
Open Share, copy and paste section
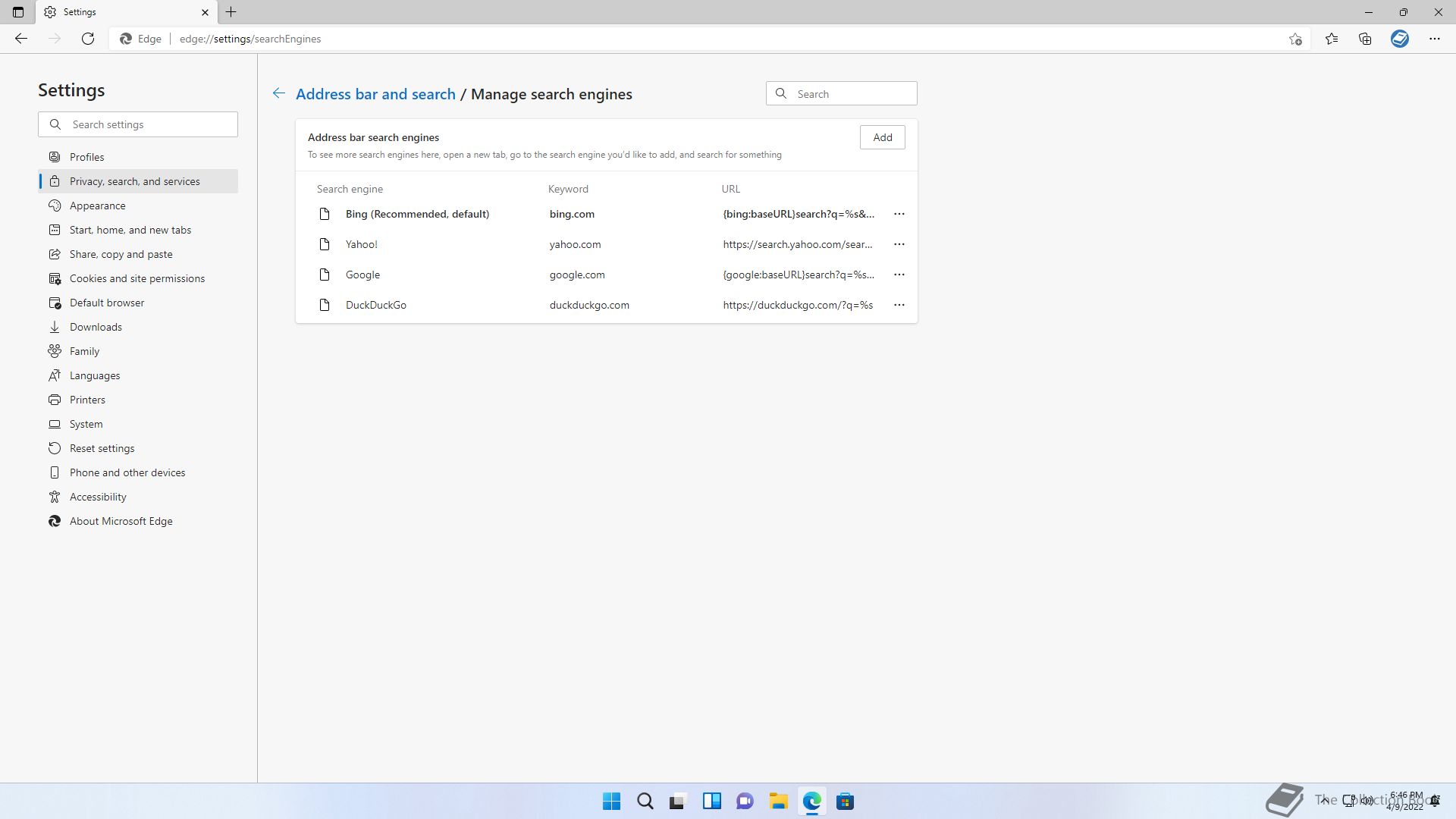(x=138, y=254)
